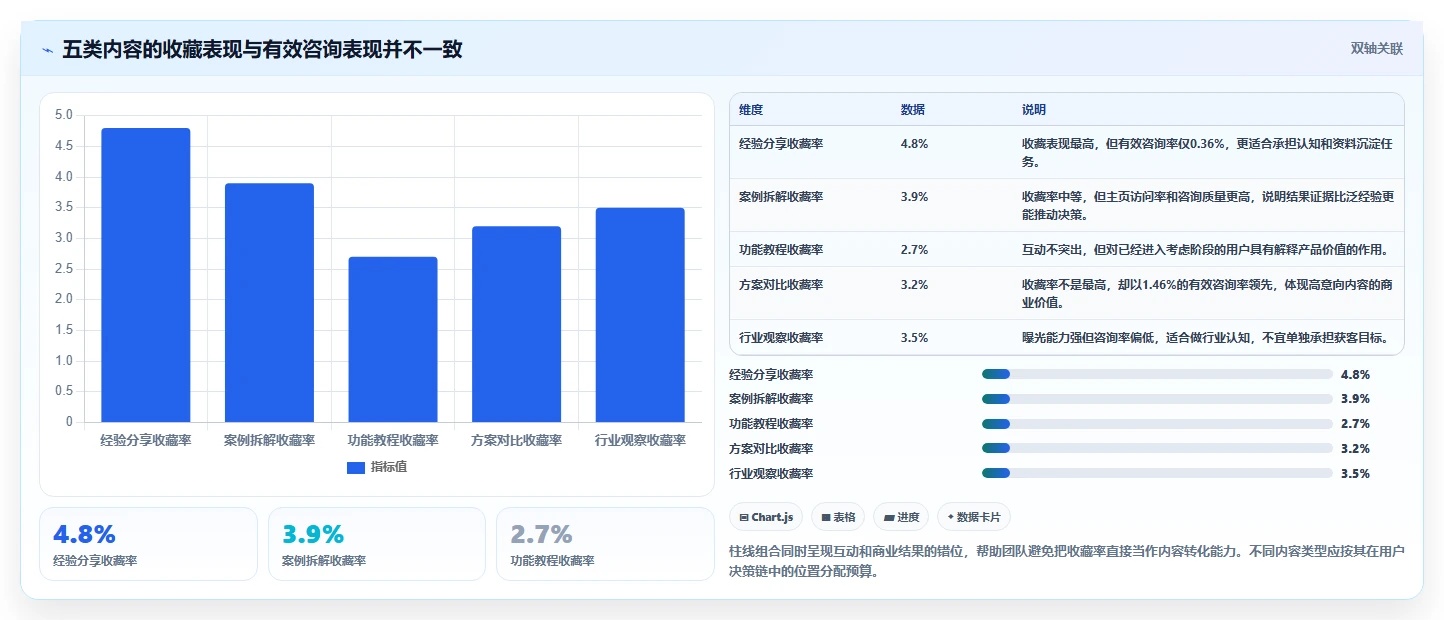Click the 行业观察收藏率 x-axis label

point(640,441)
